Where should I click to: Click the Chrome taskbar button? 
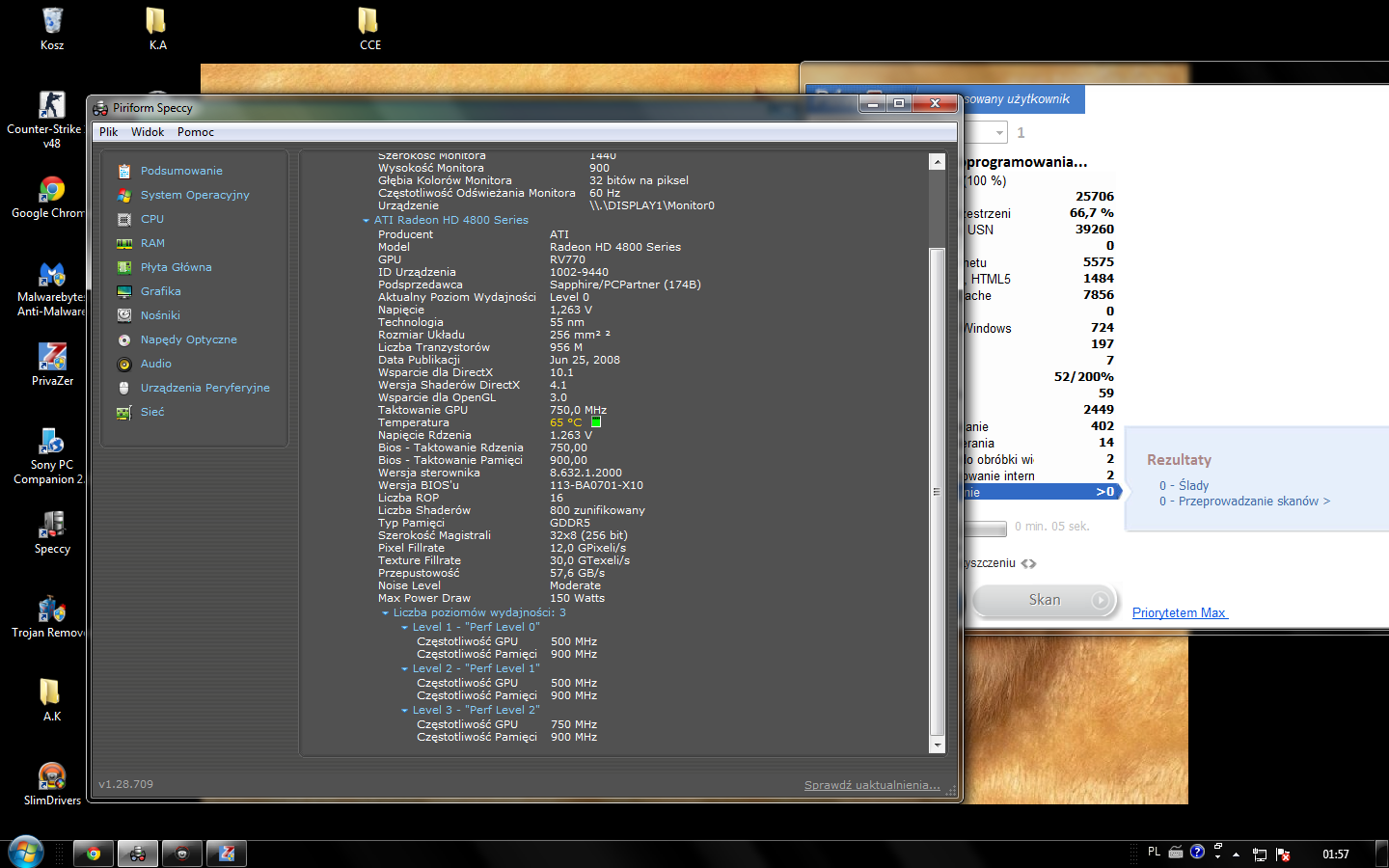(94, 854)
